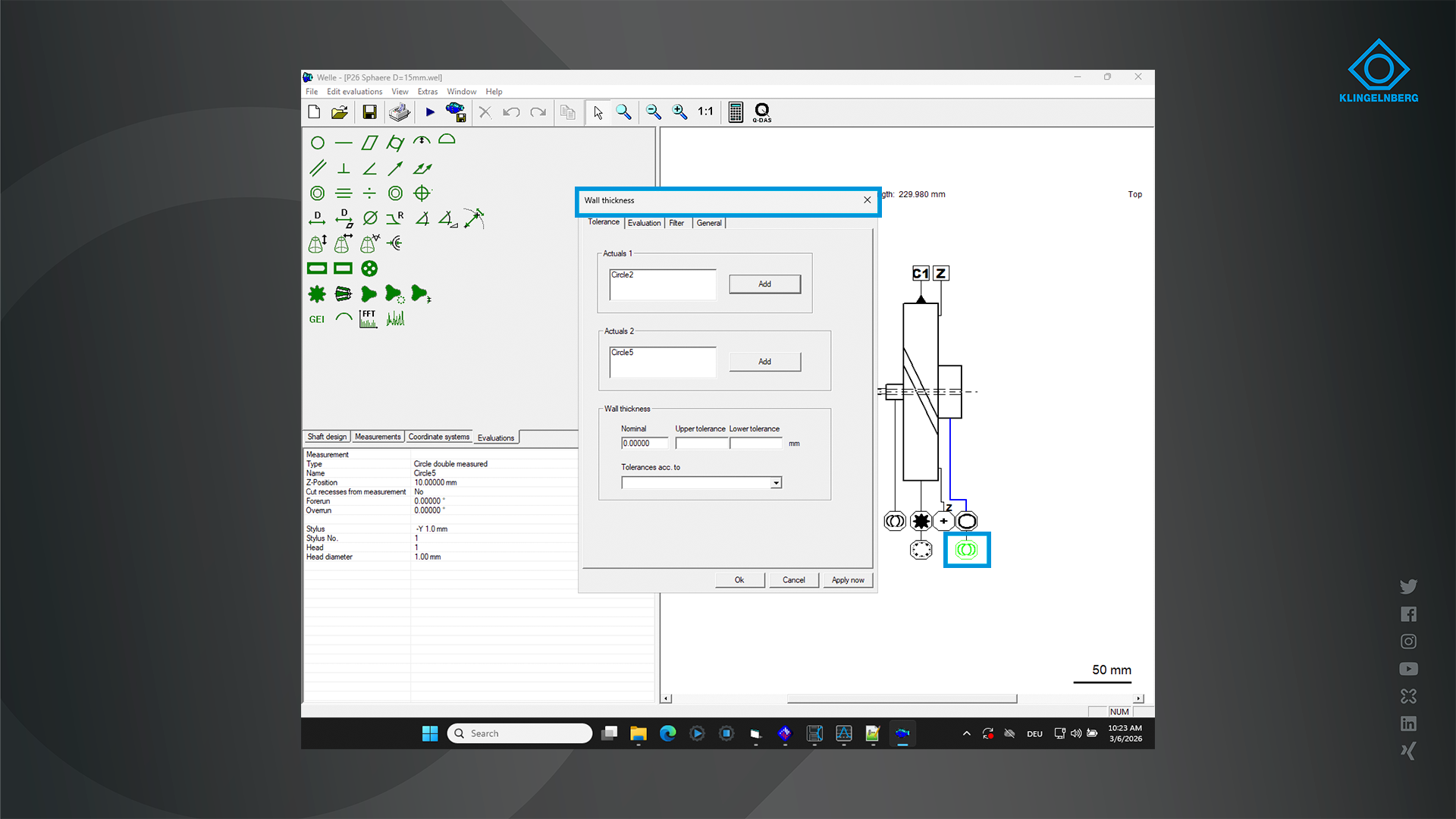The width and height of the screenshot is (1456, 819).
Task: Select Circle5 in the Actuals 2 list
Action: [623, 353]
